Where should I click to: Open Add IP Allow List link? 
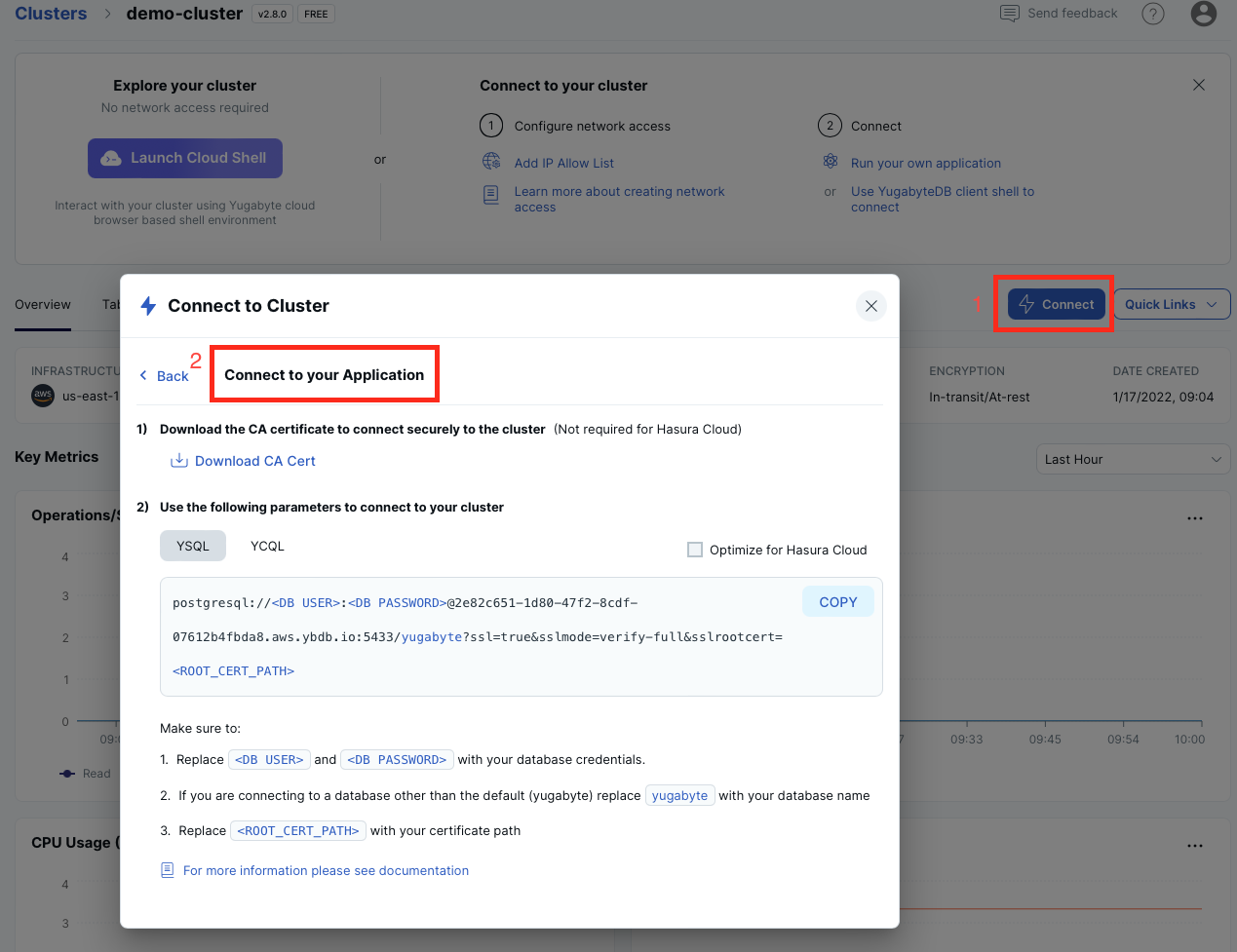(564, 163)
